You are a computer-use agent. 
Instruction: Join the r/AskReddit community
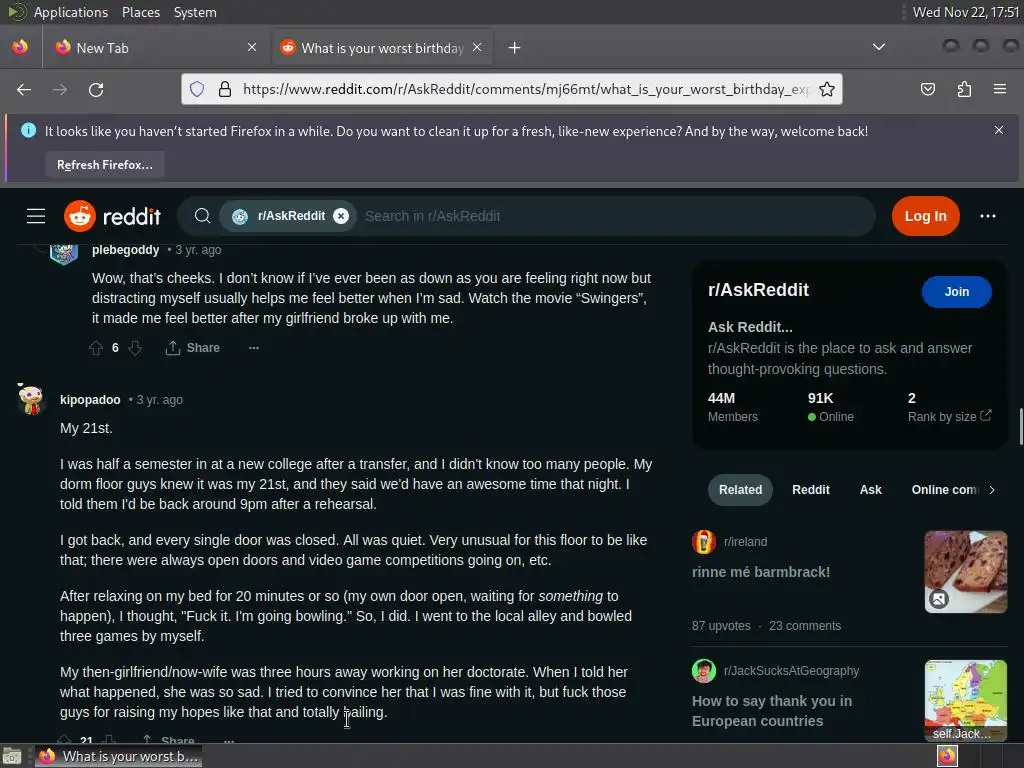[956, 292]
